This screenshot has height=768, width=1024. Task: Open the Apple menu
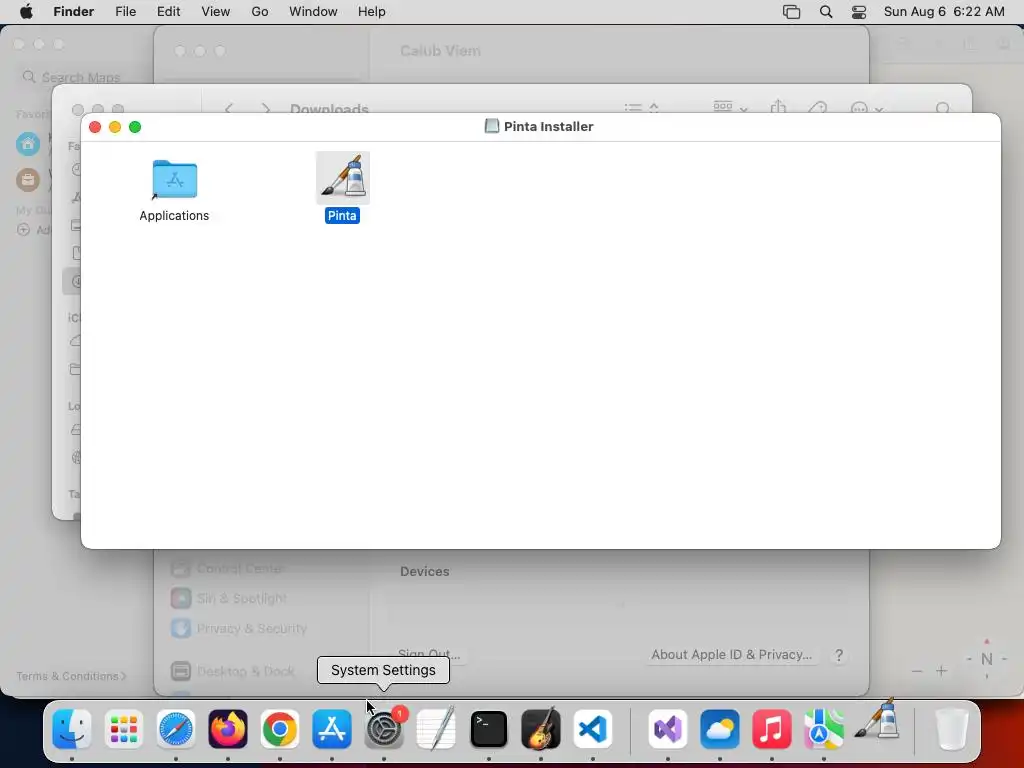(26, 12)
